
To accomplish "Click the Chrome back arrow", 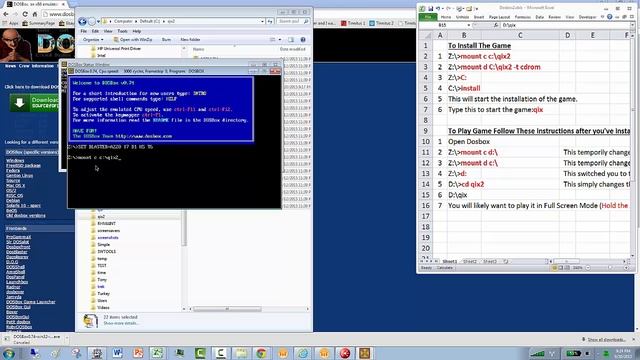I will (6, 14).
